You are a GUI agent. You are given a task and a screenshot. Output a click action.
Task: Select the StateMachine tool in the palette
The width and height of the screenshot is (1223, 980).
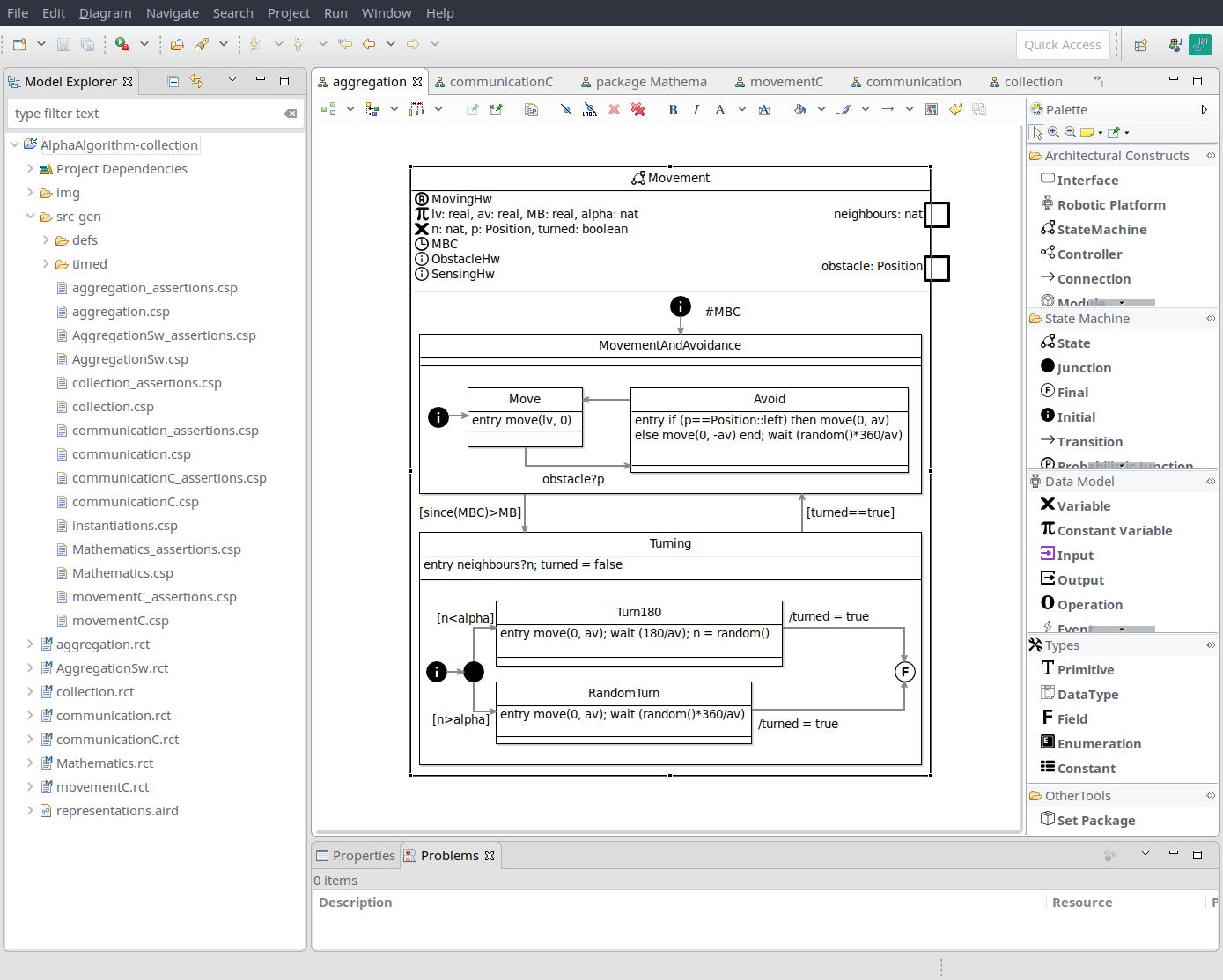pos(1101,230)
